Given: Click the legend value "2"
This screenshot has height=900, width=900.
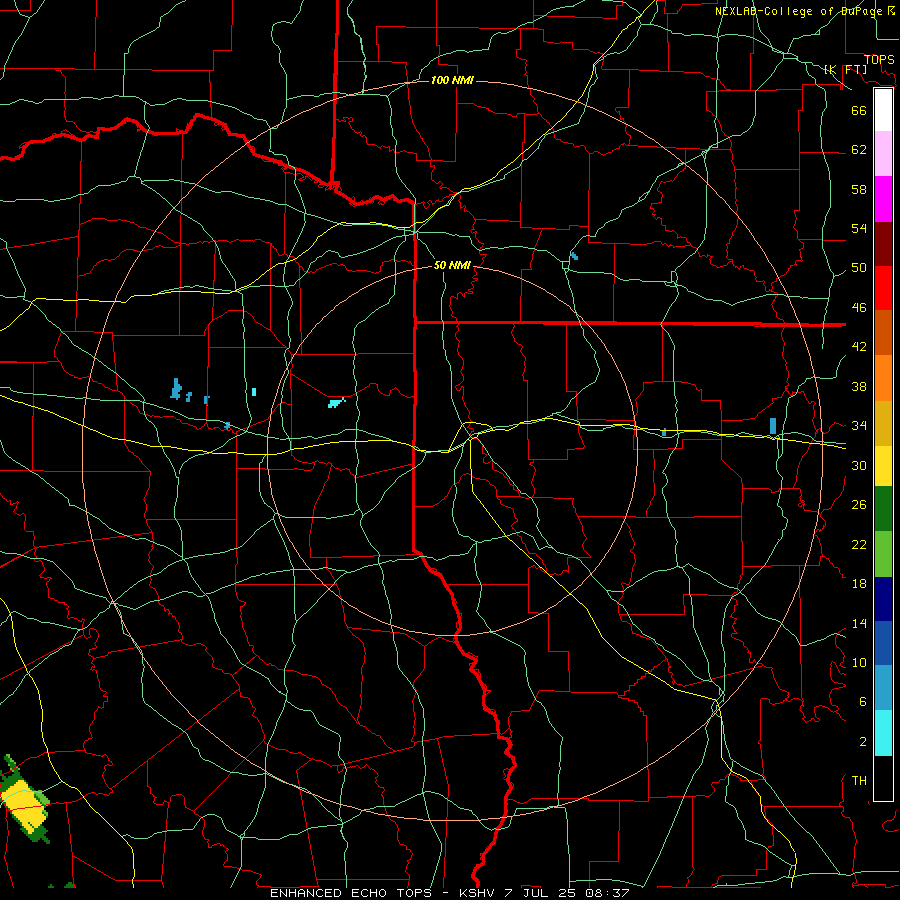Looking at the screenshot, I should (x=863, y=742).
